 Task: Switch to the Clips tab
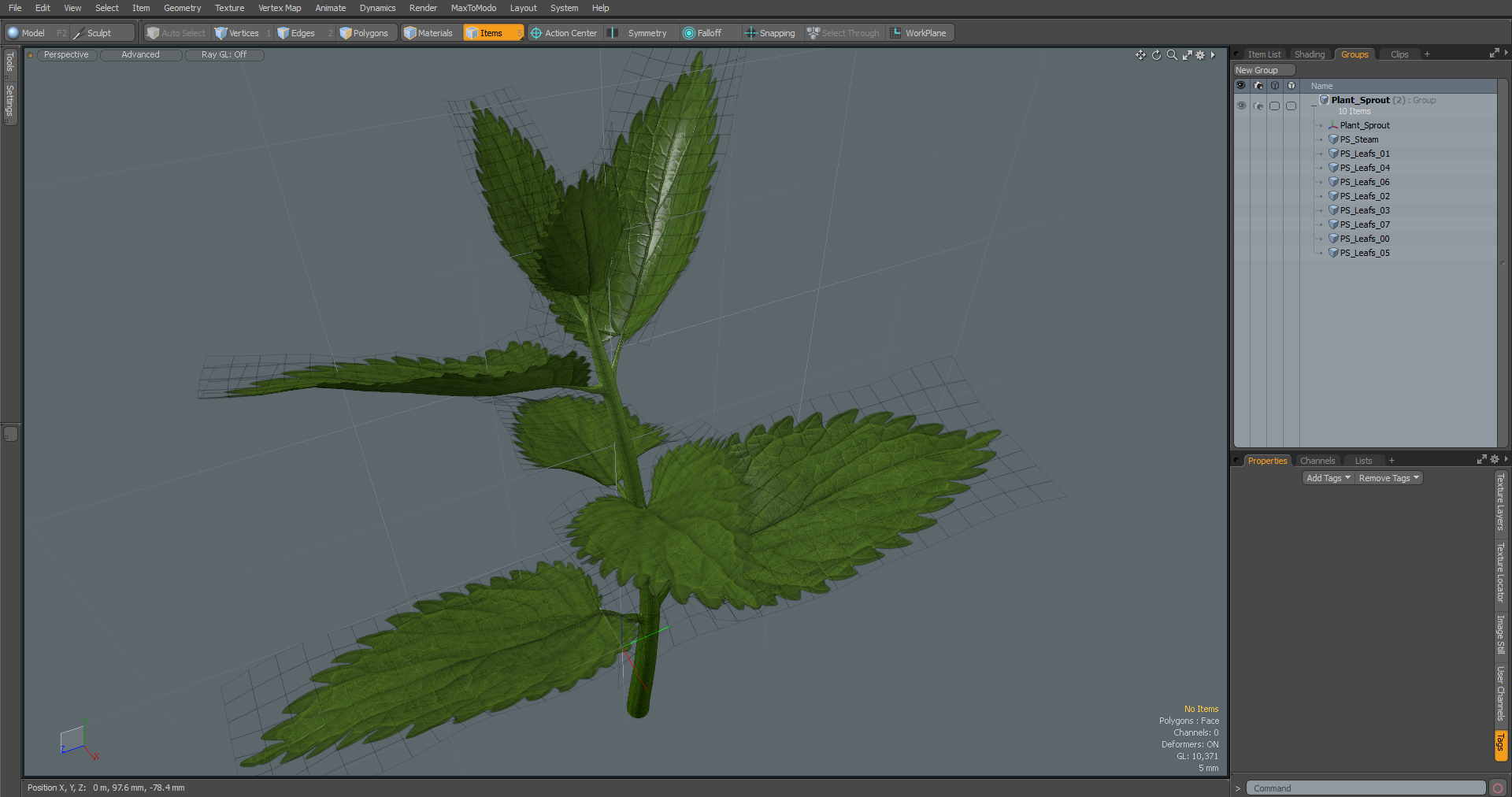click(x=1399, y=54)
